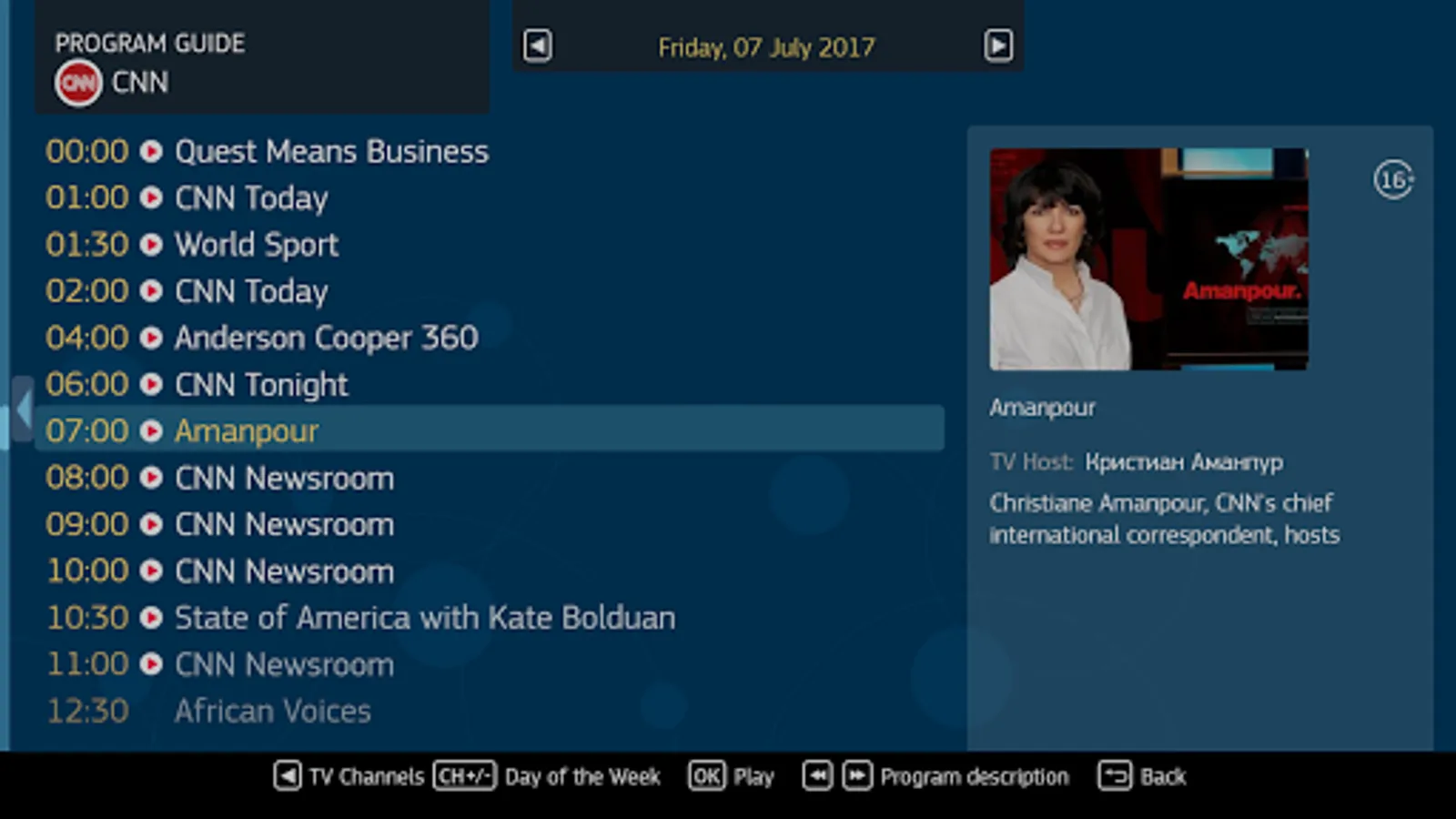Click the rewind key icon in the footer
The height and width of the screenshot is (819, 1456).
tap(817, 776)
